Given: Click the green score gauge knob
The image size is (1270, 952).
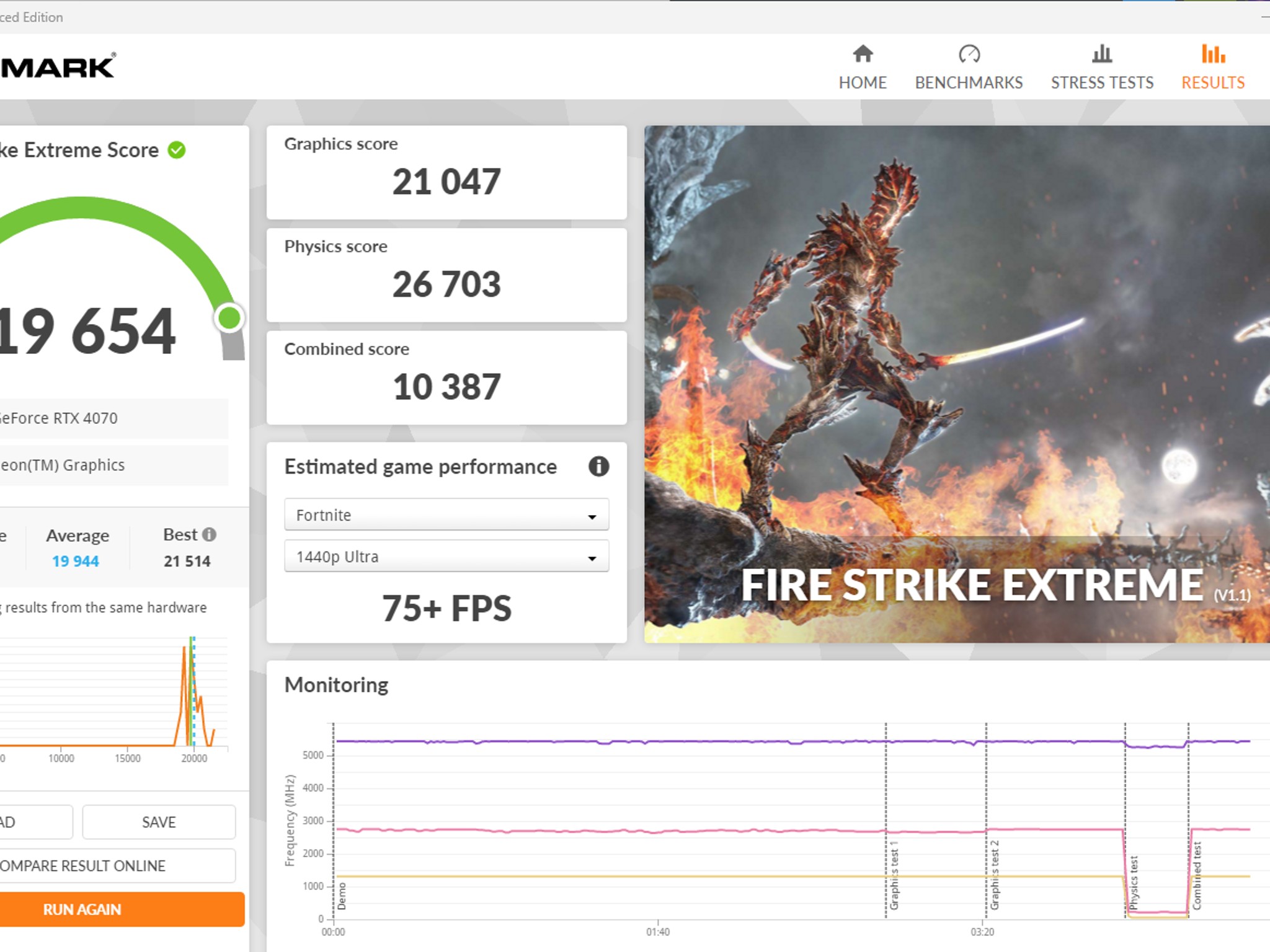Looking at the screenshot, I should click(x=229, y=318).
